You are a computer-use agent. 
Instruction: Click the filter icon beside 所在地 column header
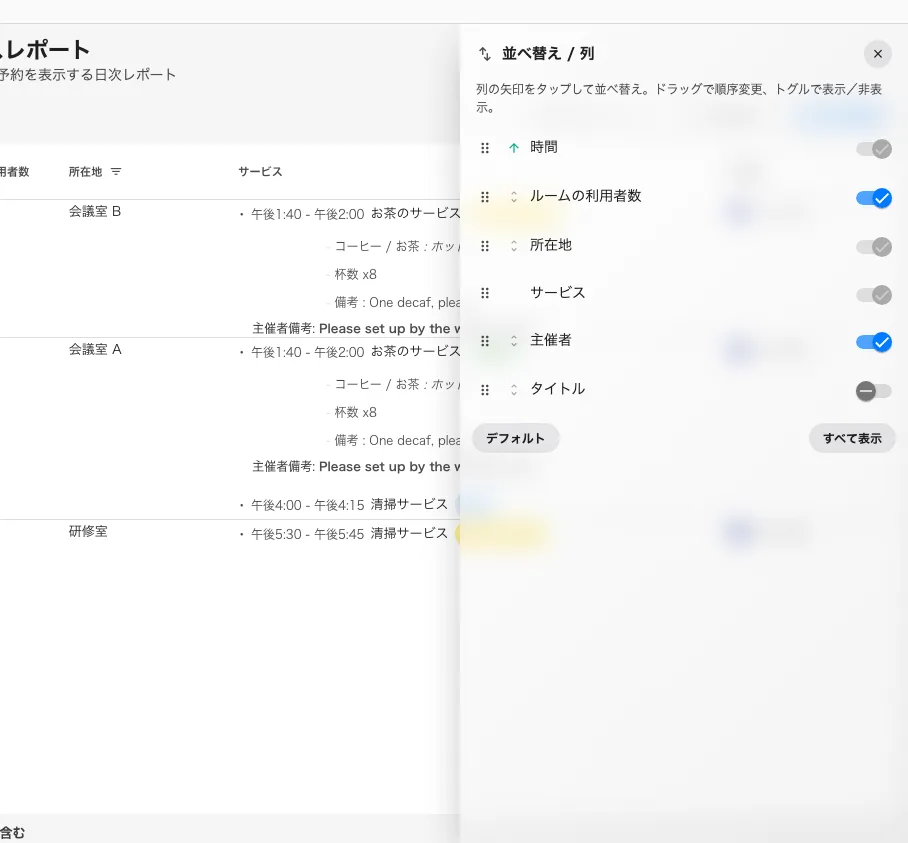pos(116,171)
